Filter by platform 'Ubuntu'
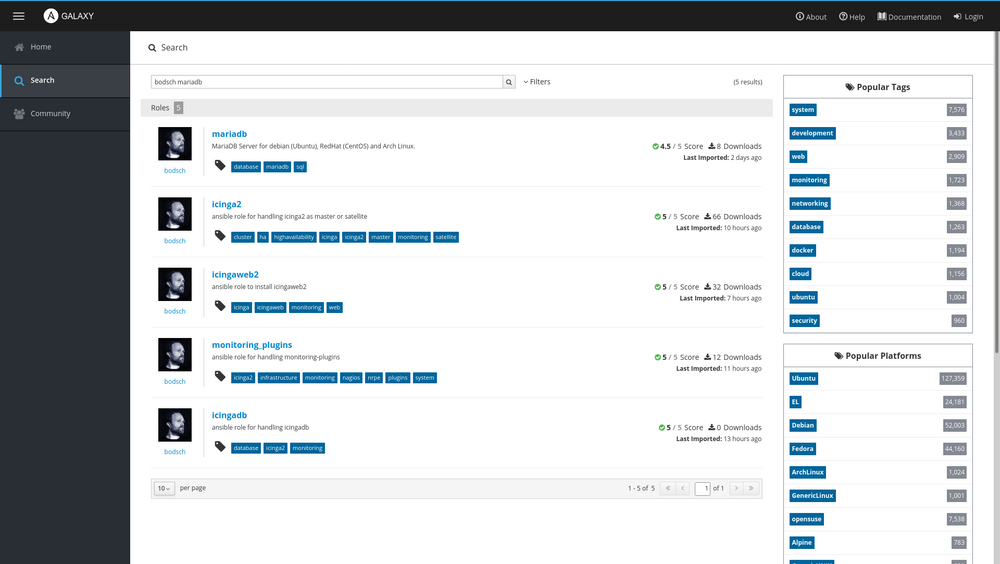 (x=804, y=378)
